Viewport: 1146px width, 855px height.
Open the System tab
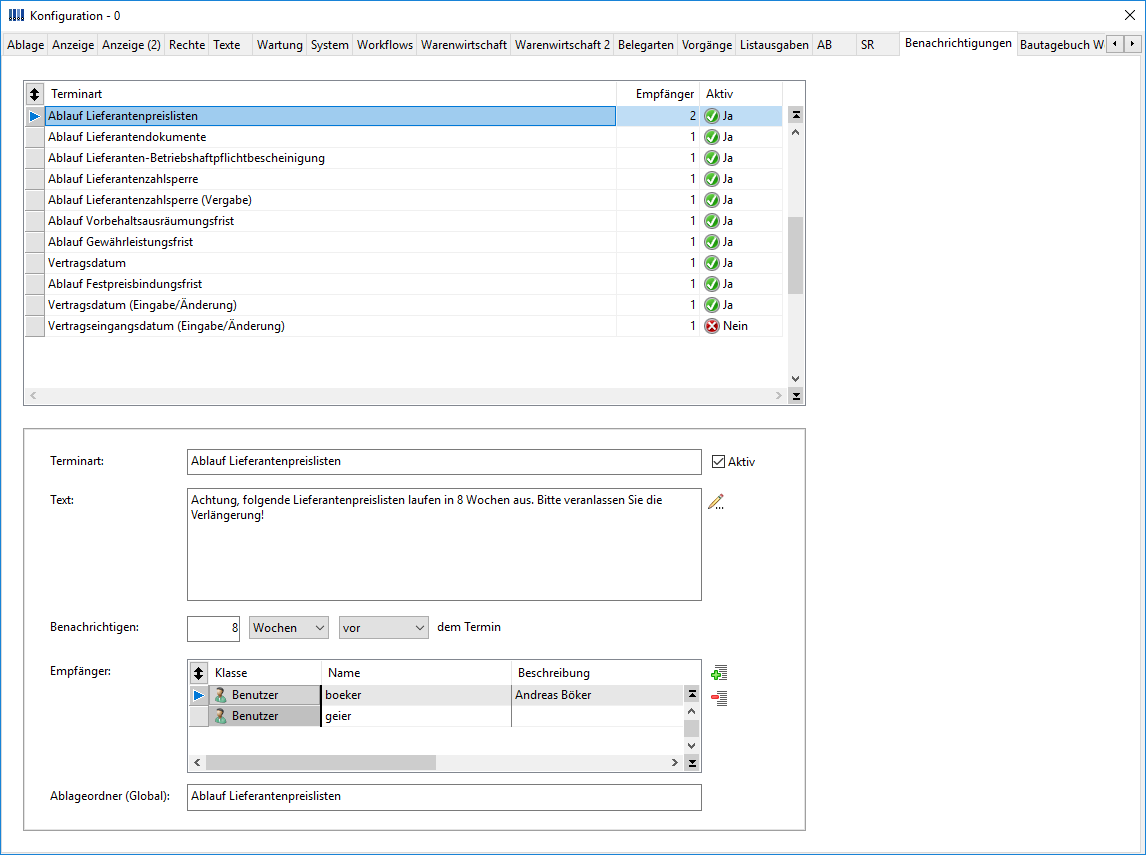330,45
